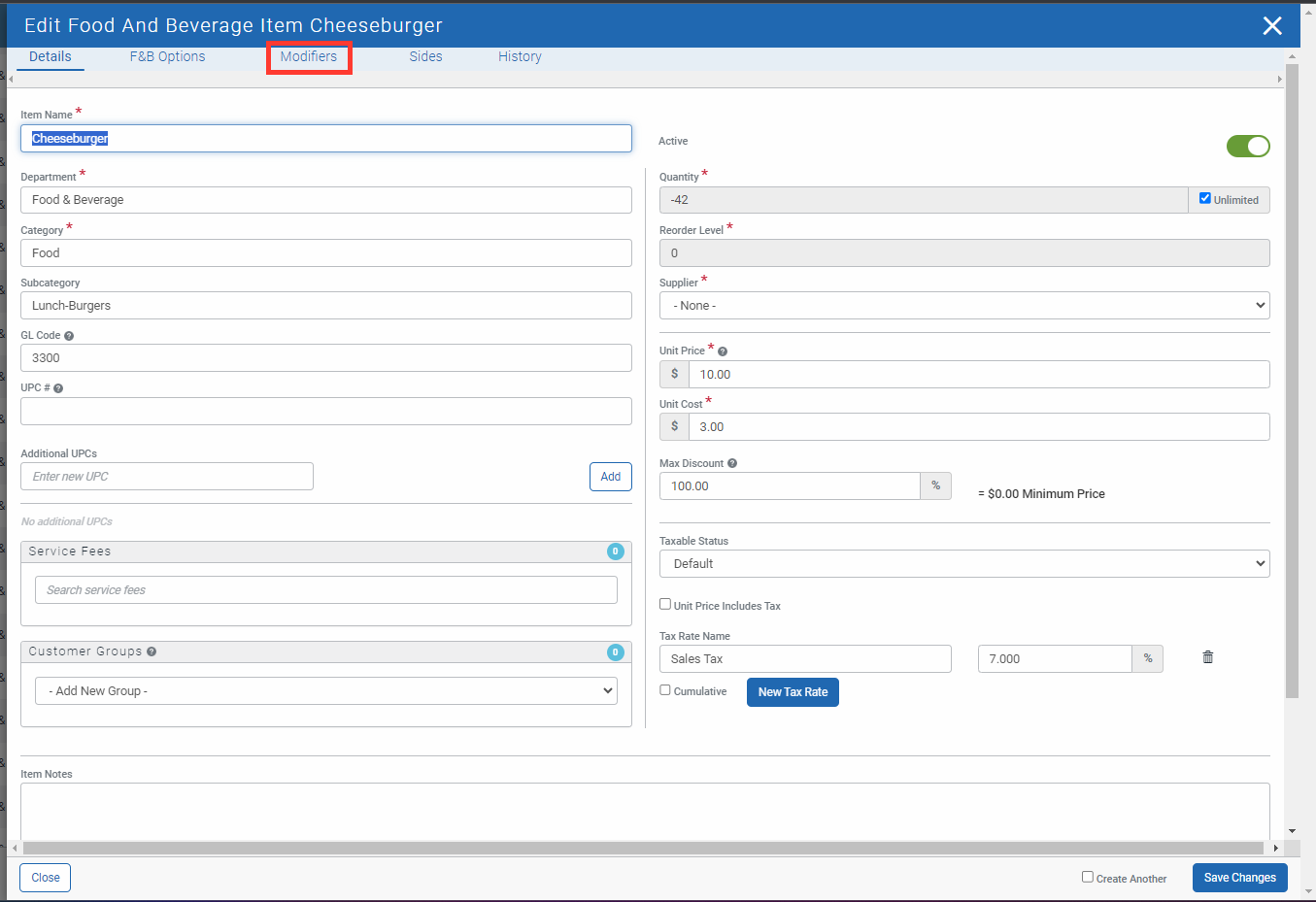Click the GL Code help icon
This screenshot has width=1316, height=902.
point(69,336)
